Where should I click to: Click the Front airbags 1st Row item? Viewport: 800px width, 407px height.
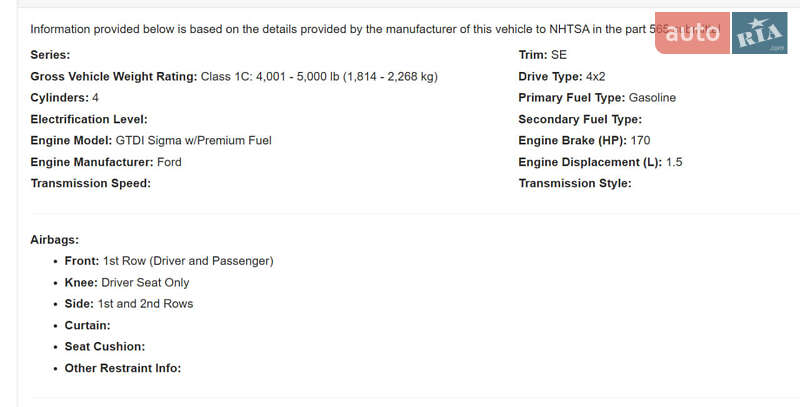pyautogui.click(x=188, y=261)
